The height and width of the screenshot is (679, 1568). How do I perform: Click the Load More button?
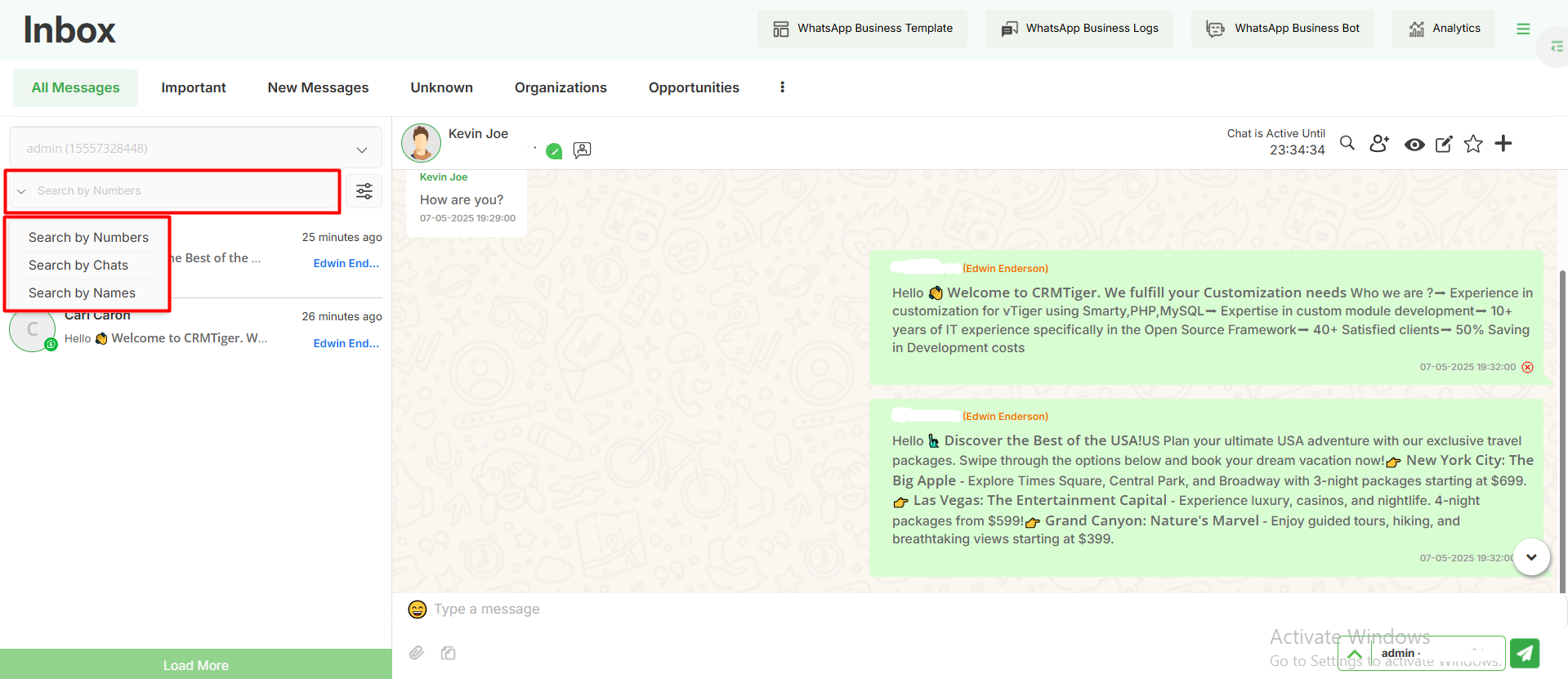coord(196,664)
